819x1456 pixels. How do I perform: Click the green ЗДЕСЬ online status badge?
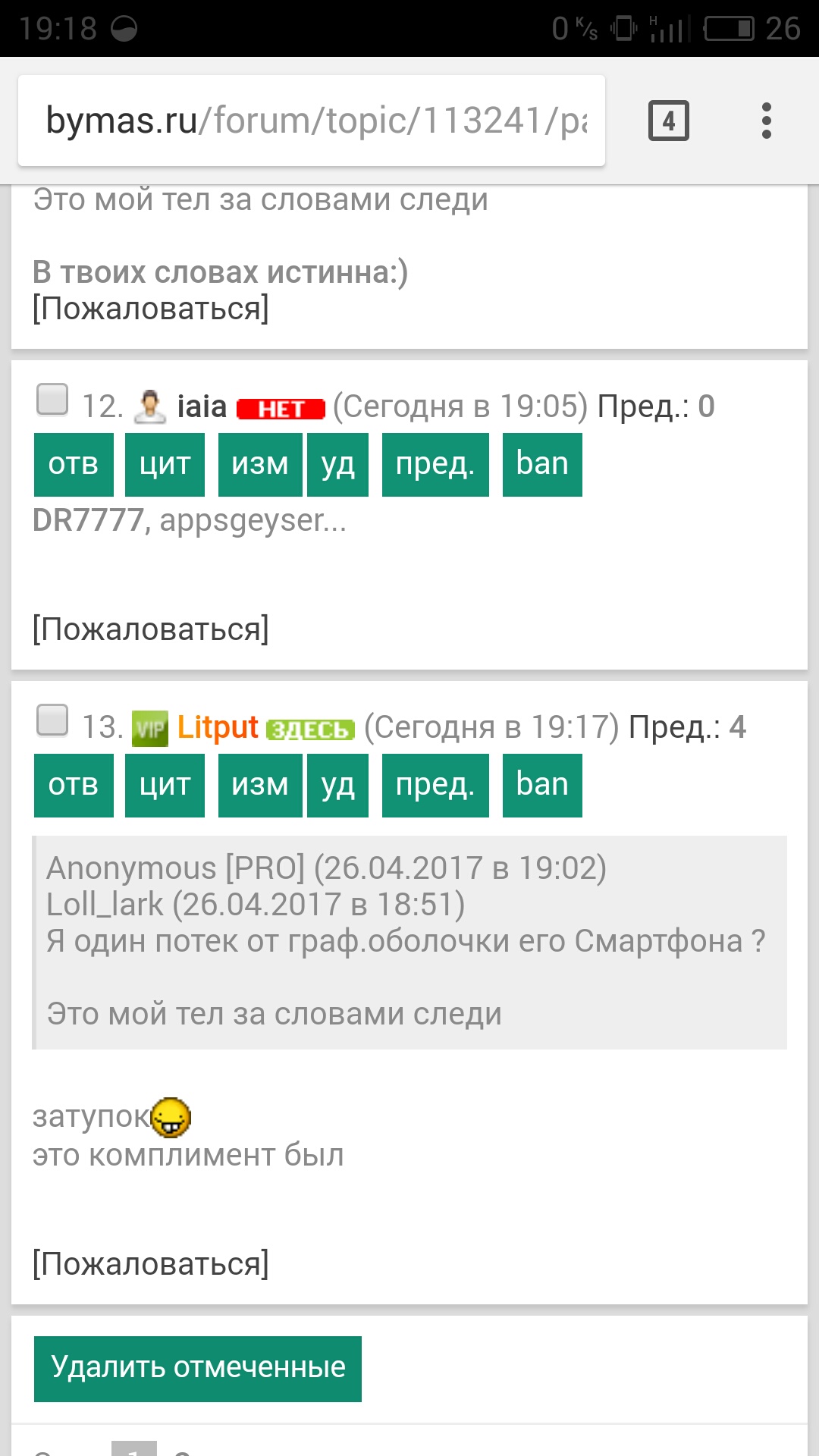pos(310,730)
